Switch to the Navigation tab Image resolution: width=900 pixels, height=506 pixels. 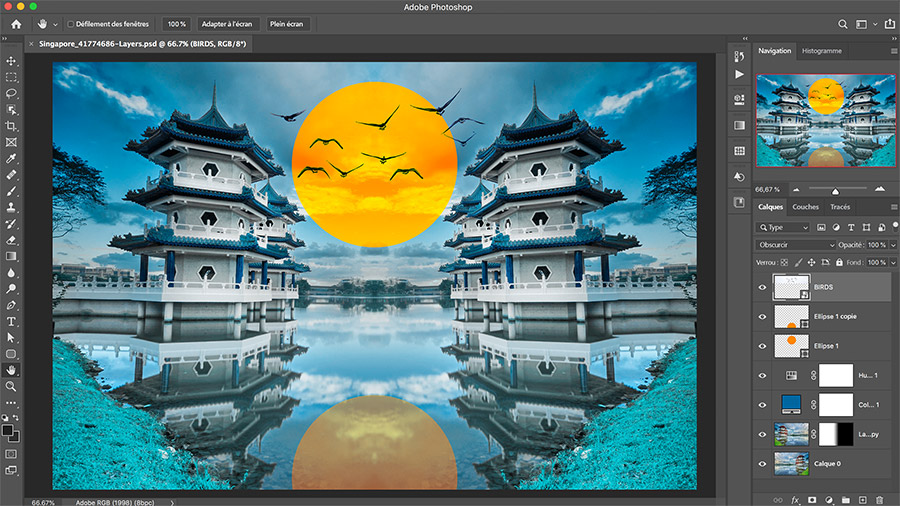point(774,51)
